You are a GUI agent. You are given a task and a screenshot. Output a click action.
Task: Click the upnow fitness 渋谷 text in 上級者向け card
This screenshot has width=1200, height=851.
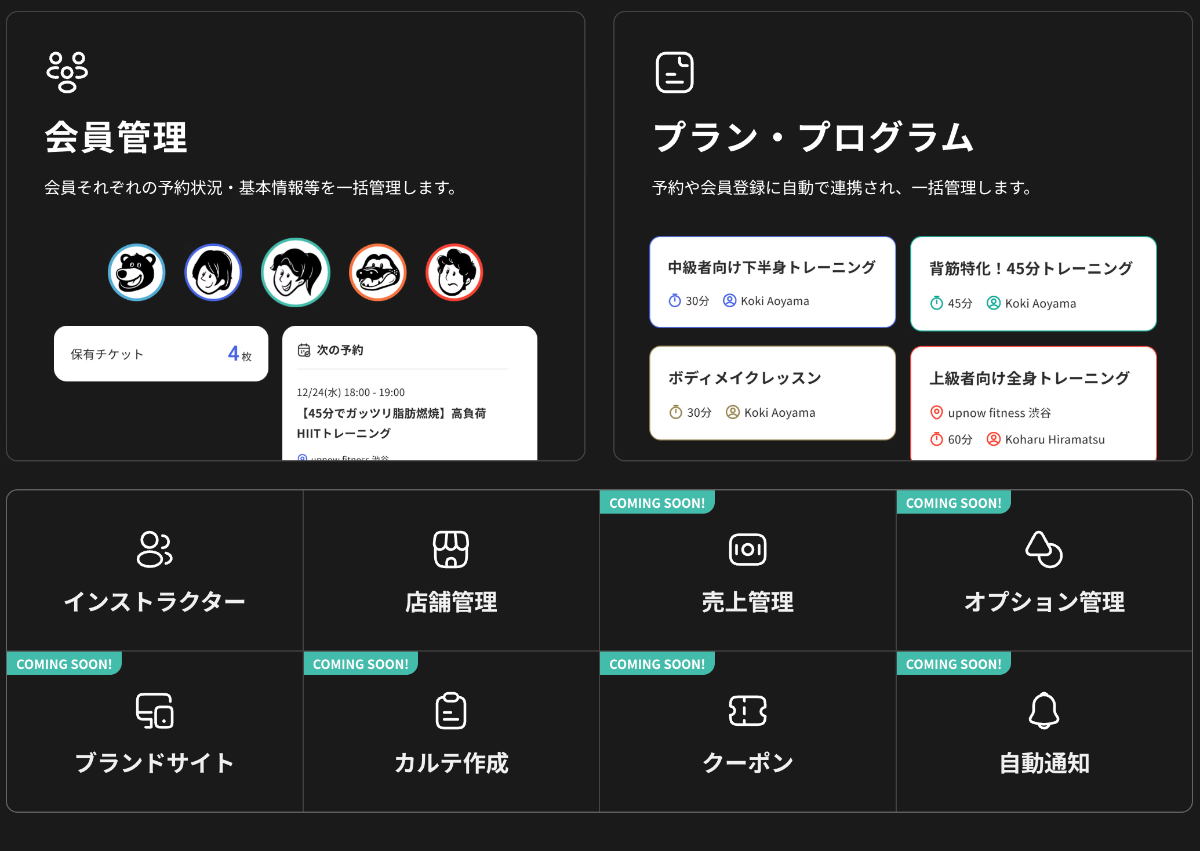click(999, 412)
